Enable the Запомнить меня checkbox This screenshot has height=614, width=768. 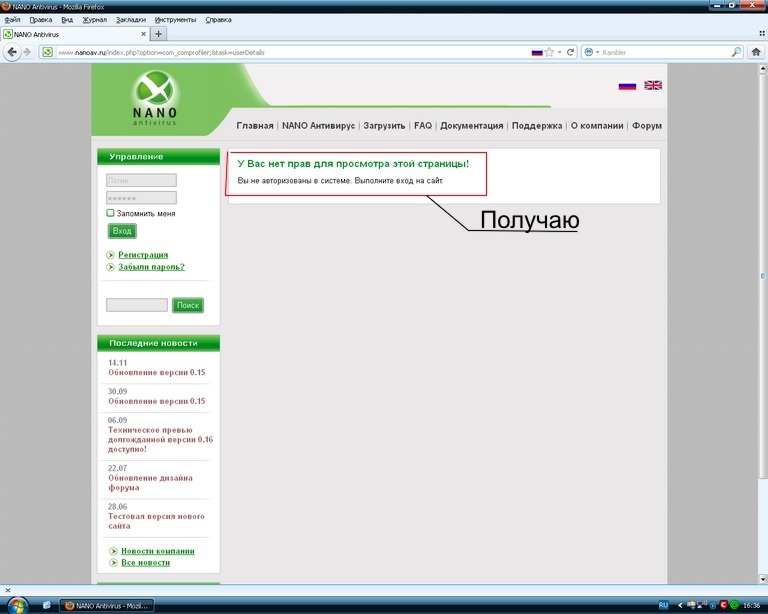(x=110, y=213)
